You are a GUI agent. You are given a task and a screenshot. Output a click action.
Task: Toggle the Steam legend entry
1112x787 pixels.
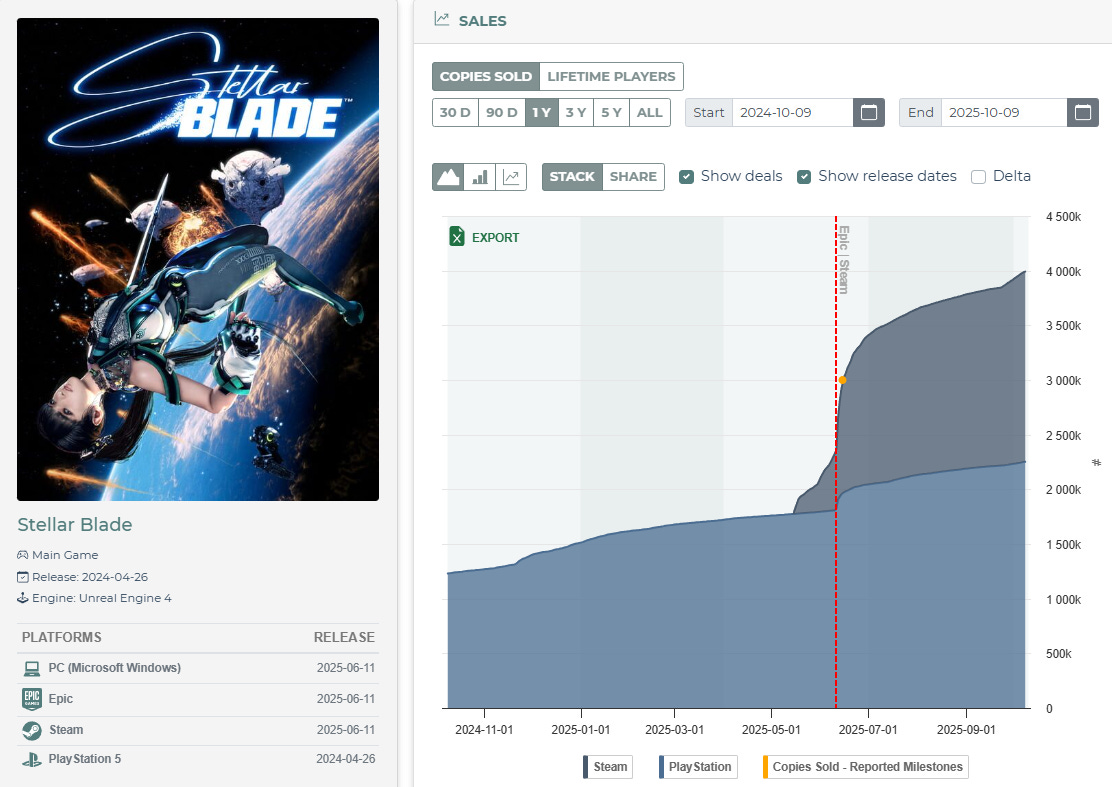(x=608, y=767)
